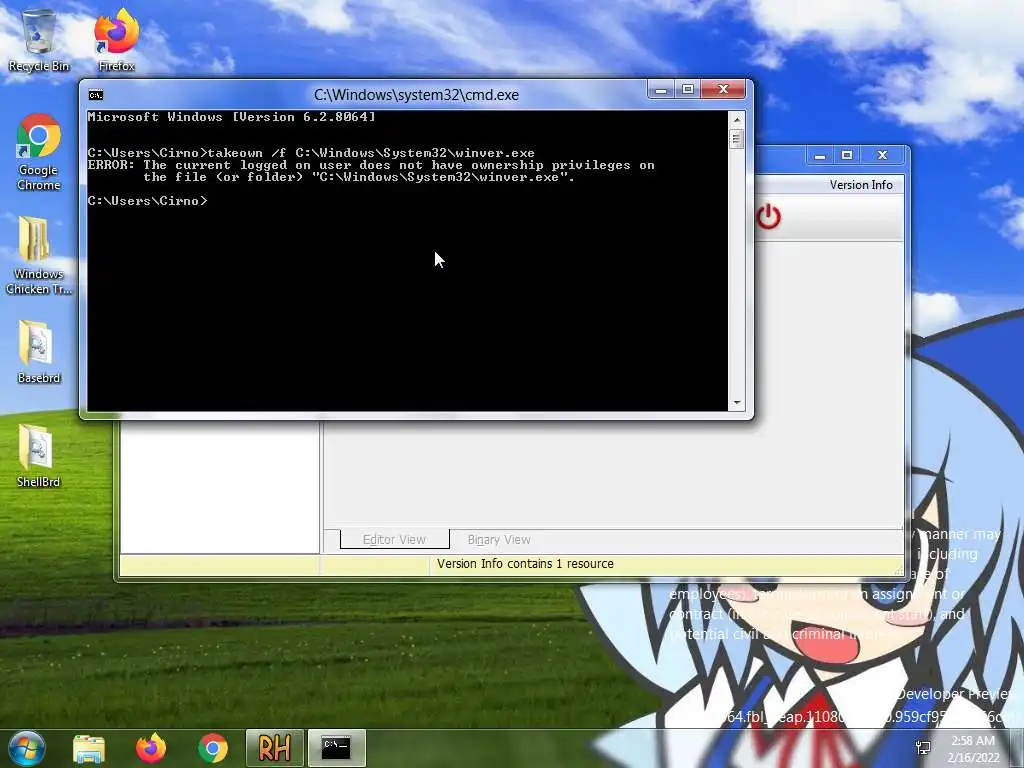Close the cmd.exe window
1024x768 pixels.
click(723, 89)
